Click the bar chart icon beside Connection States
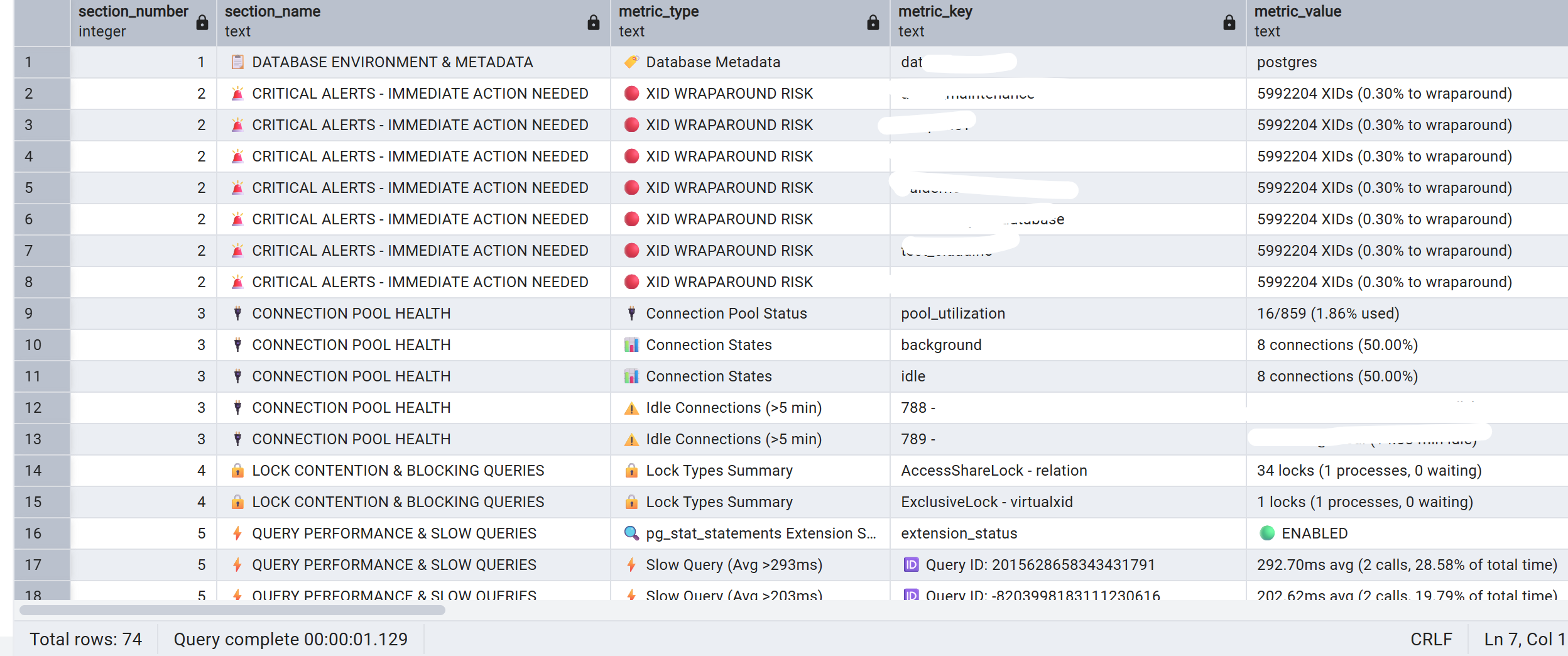Viewport: 1568px width, 656px height. coord(633,344)
